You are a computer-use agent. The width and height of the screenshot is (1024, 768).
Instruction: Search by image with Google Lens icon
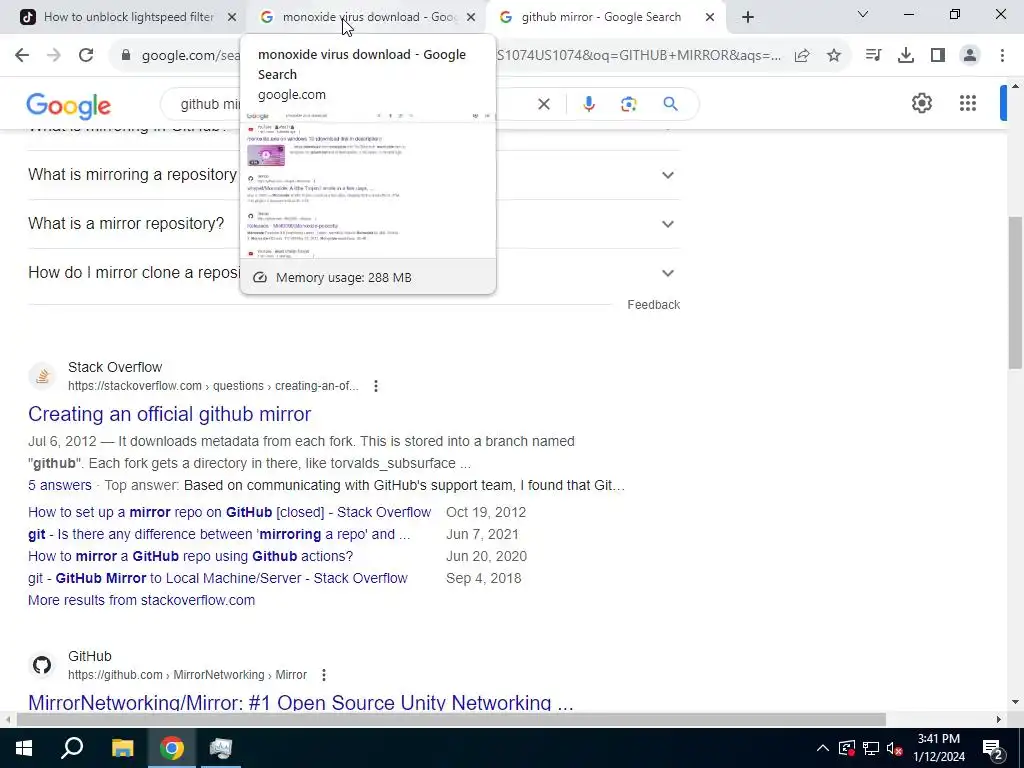628,104
